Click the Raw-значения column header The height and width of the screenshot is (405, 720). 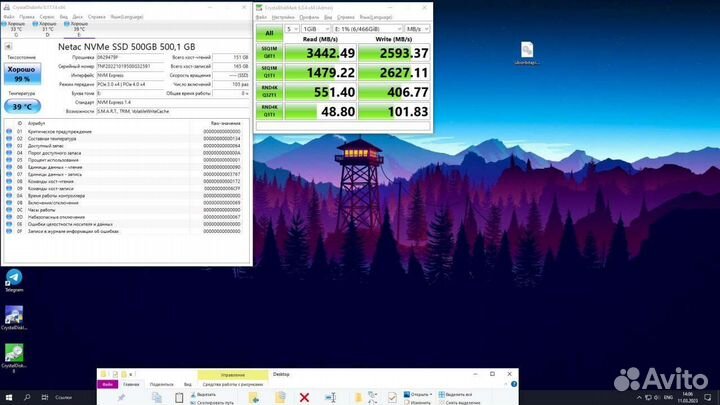(x=225, y=124)
